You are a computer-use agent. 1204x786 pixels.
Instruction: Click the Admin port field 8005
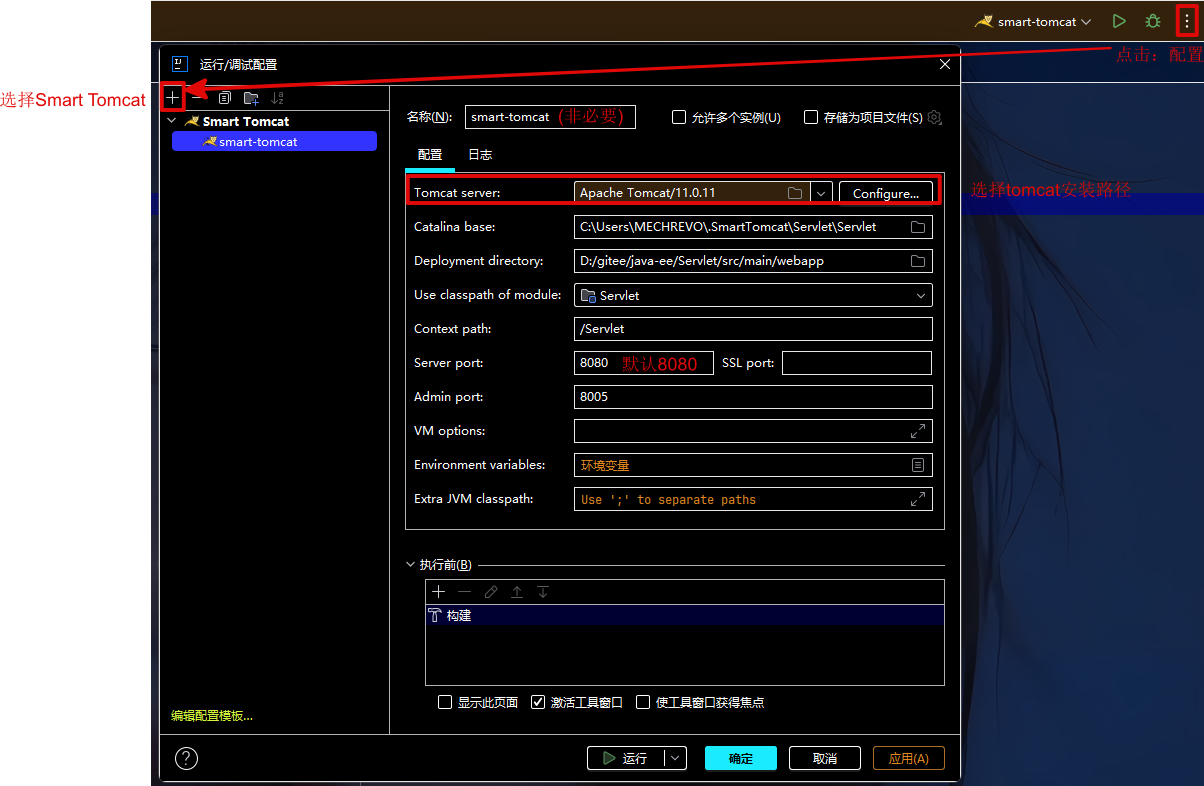pos(753,397)
